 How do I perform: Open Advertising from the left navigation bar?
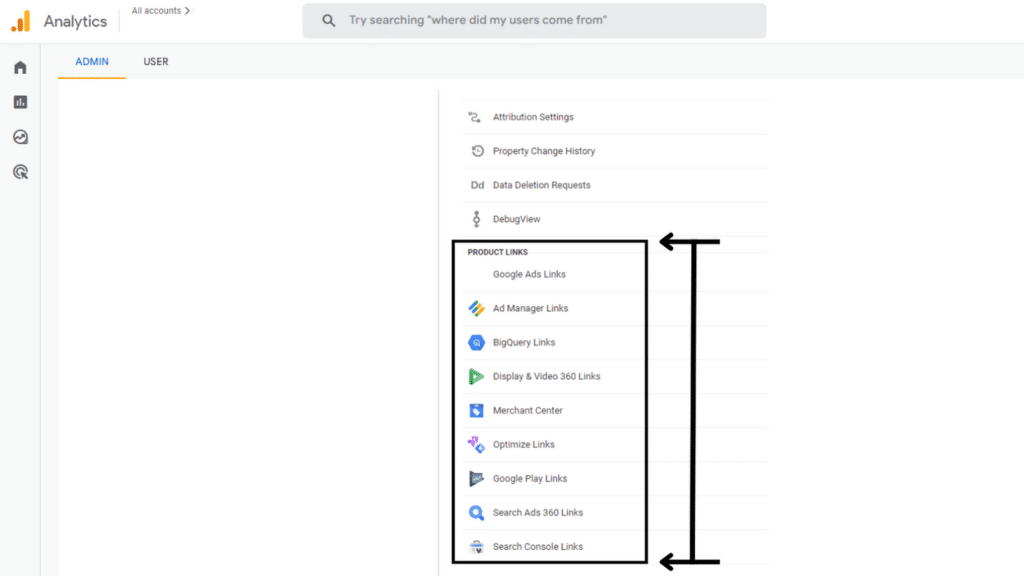click(x=18, y=172)
